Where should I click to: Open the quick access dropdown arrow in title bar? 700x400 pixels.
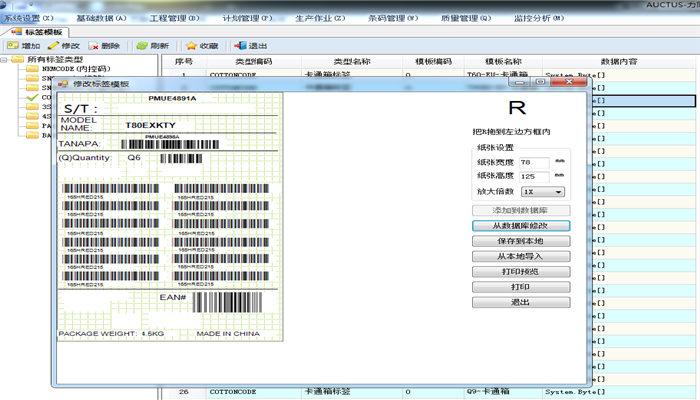[32, 5]
